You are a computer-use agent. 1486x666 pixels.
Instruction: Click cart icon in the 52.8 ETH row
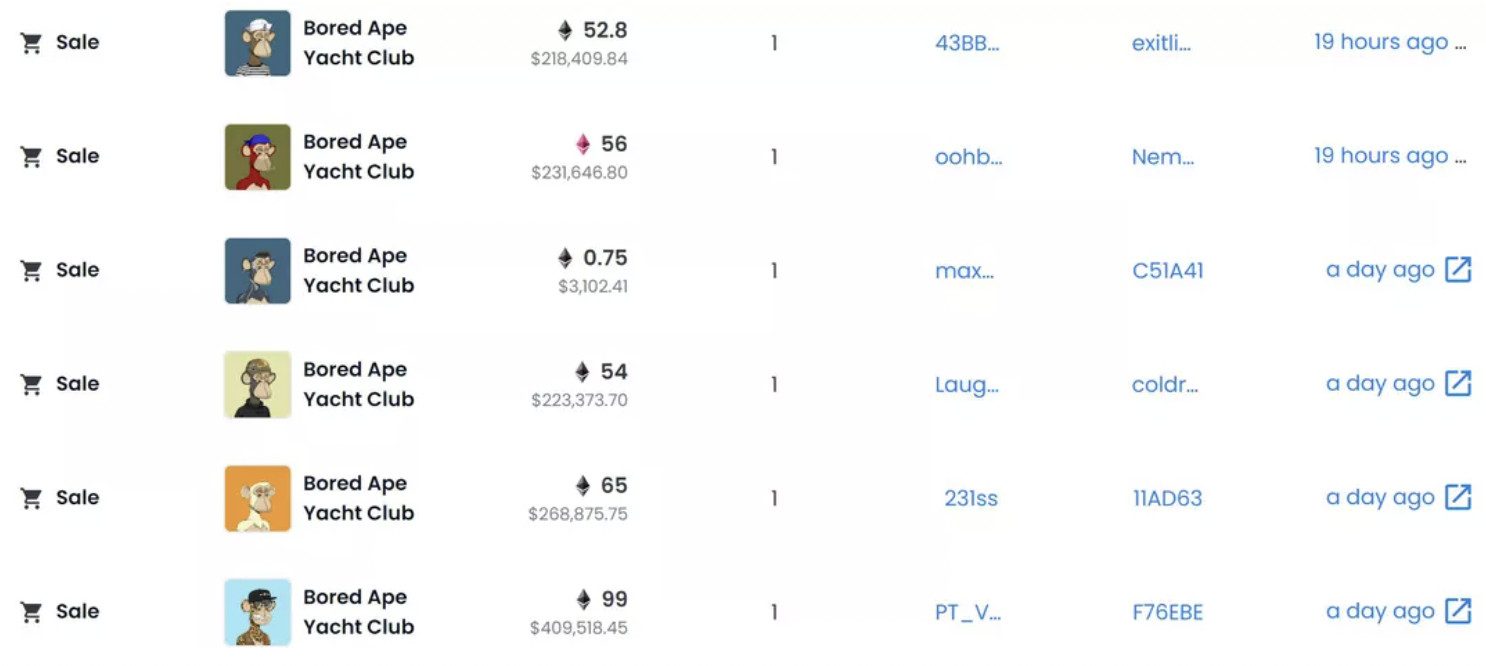tap(31, 43)
